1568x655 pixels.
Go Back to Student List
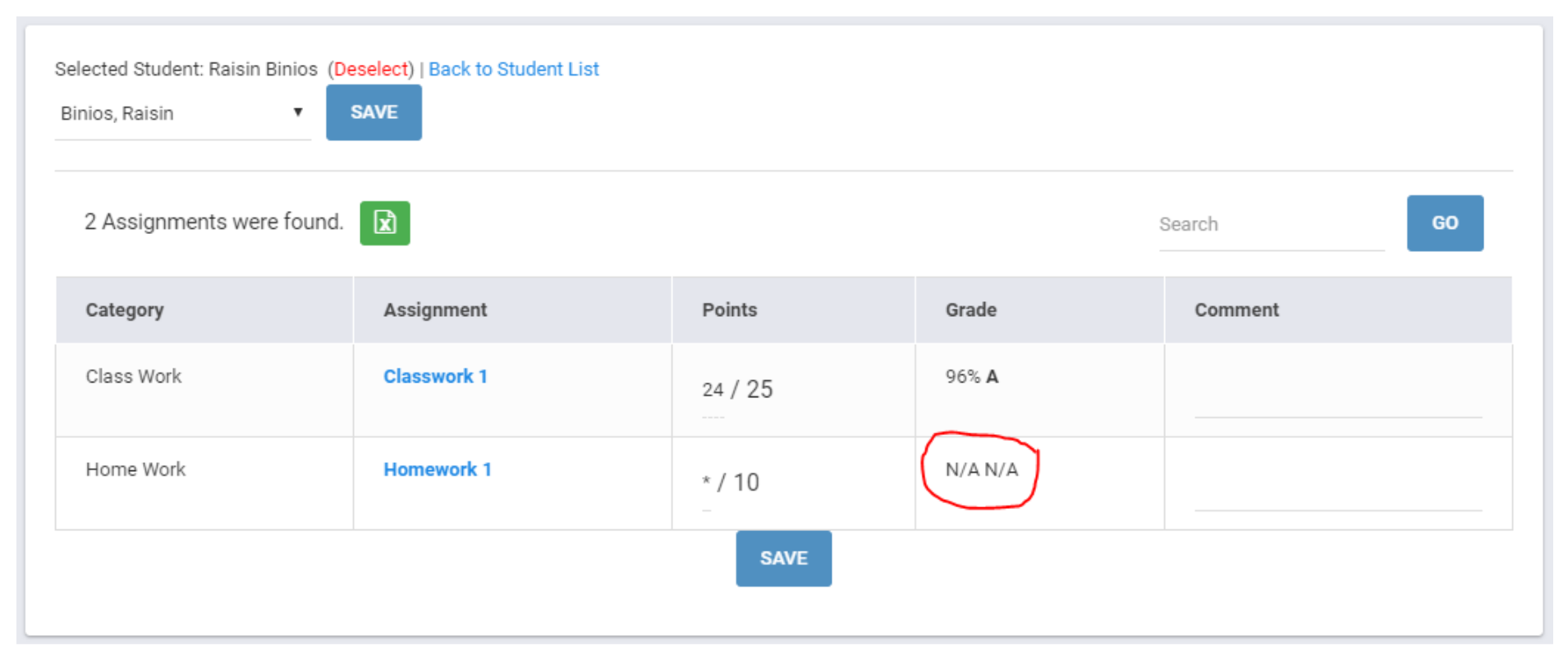point(513,69)
